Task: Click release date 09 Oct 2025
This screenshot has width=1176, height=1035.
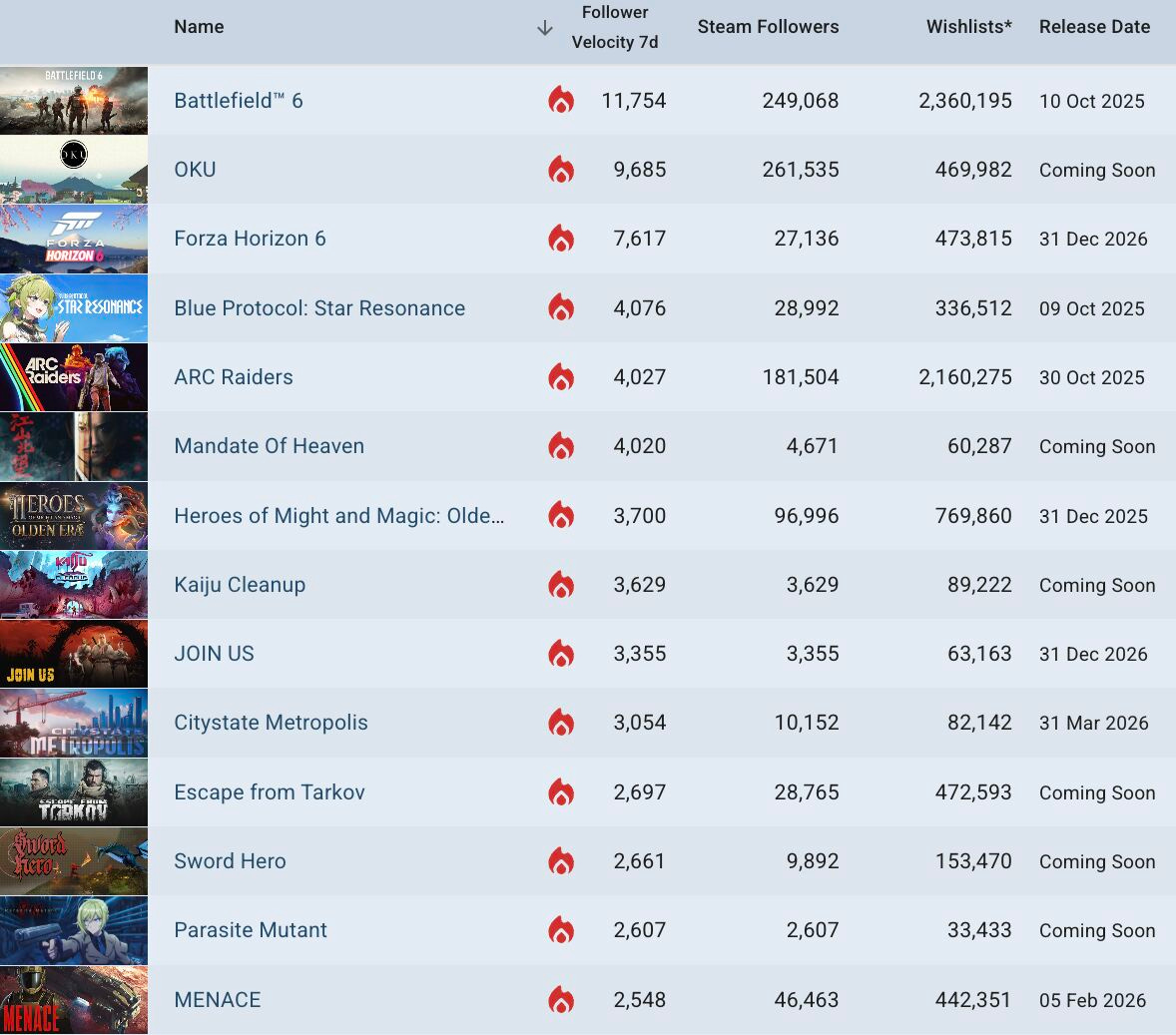Action: click(1092, 308)
